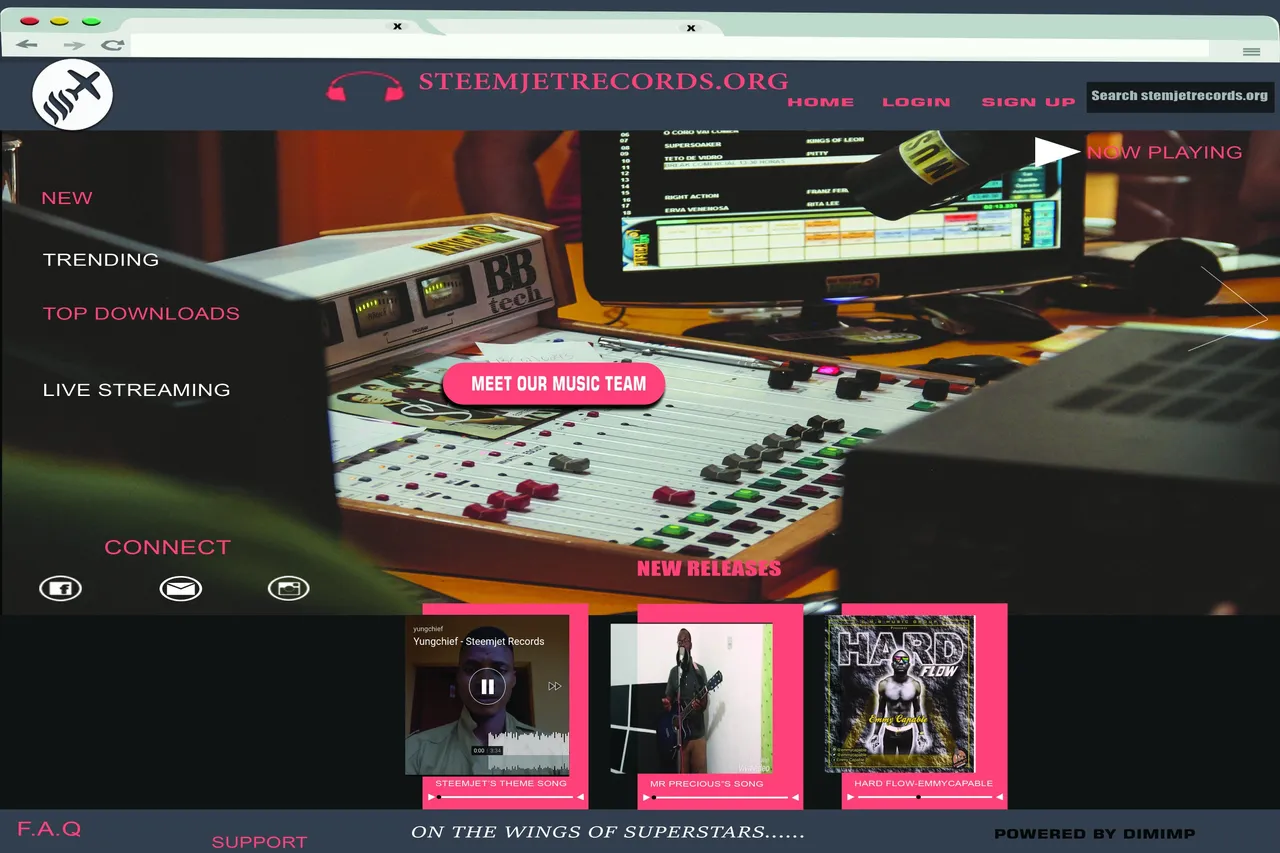Click the NOW PLAYING label
The width and height of the screenshot is (1280, 853).
1164,152
